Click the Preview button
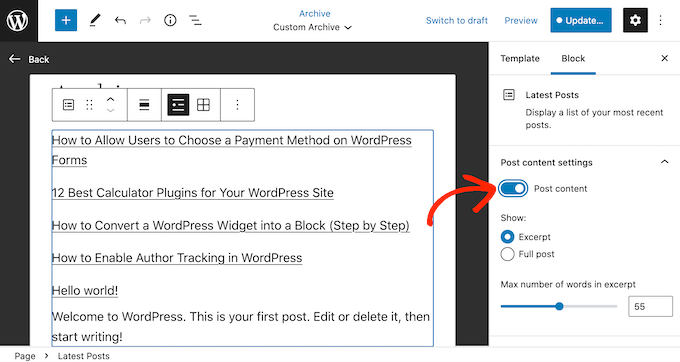 521,20
